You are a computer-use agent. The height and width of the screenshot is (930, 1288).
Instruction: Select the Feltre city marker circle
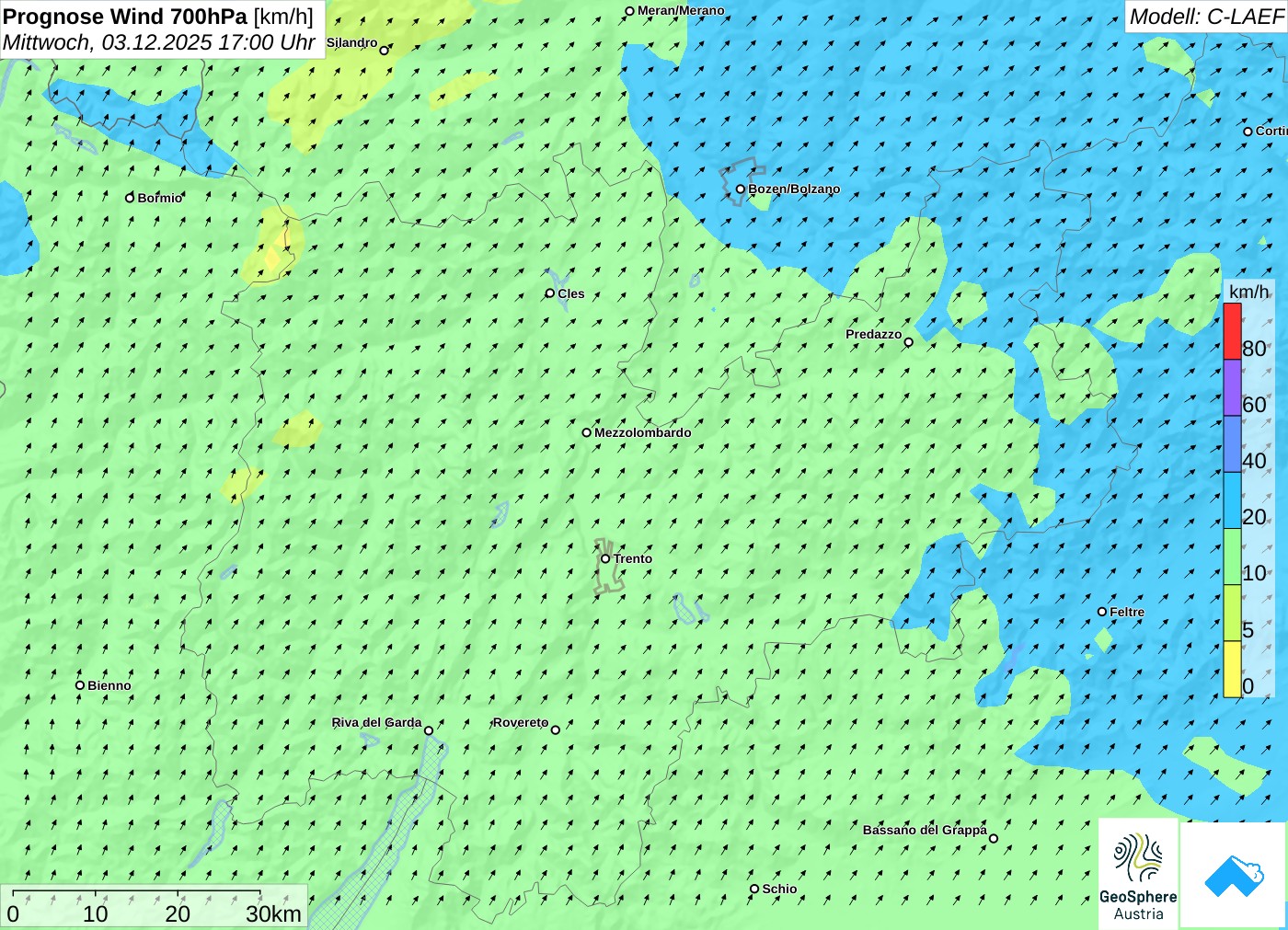click(x=1102, y=612)
